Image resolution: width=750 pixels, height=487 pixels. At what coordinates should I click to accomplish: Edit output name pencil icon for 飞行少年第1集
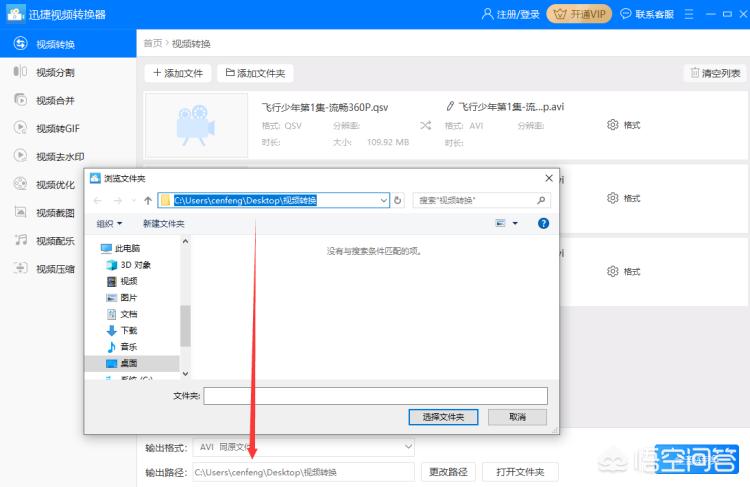[450, 106]
